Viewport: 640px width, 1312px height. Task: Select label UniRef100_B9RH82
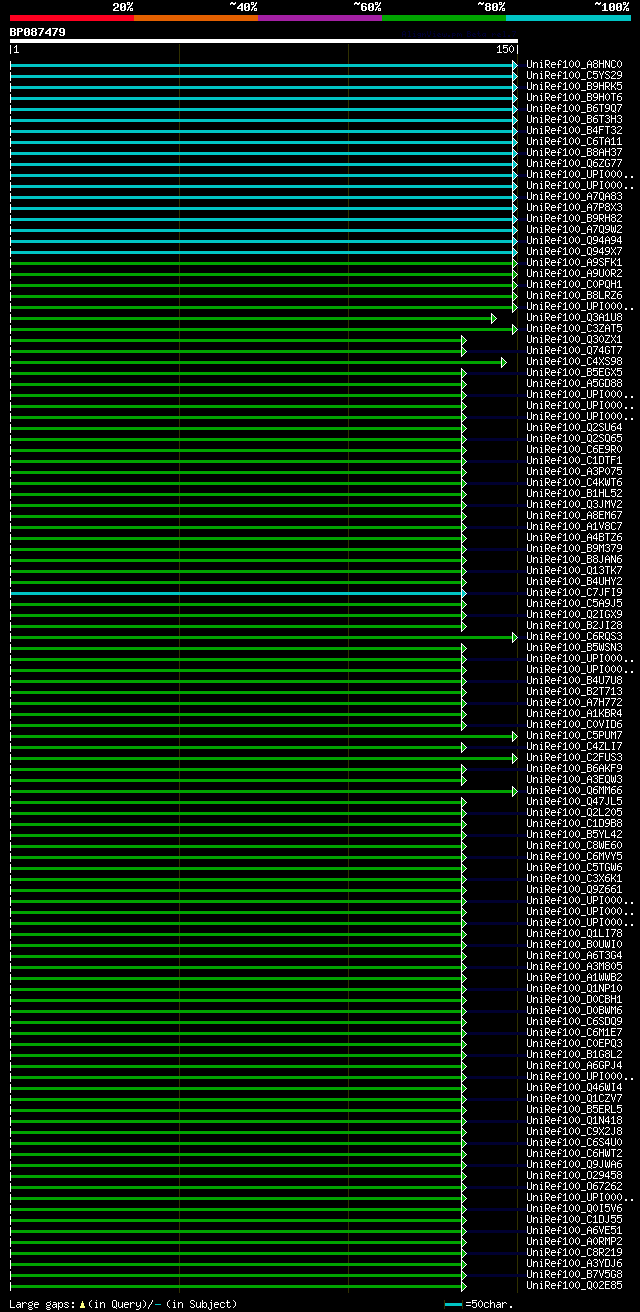574,218
